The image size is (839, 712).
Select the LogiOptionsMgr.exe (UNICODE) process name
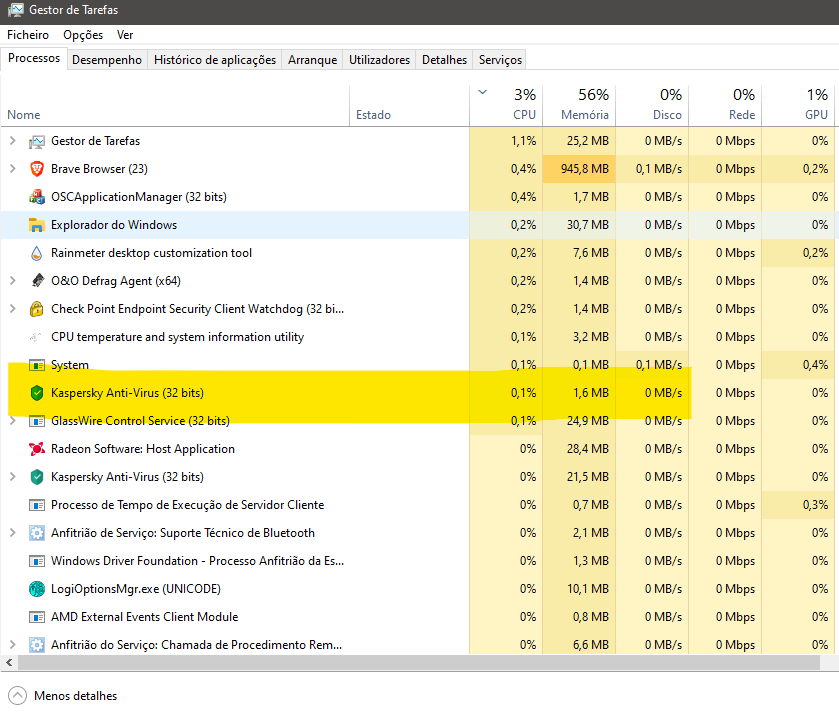click(136, 589)
